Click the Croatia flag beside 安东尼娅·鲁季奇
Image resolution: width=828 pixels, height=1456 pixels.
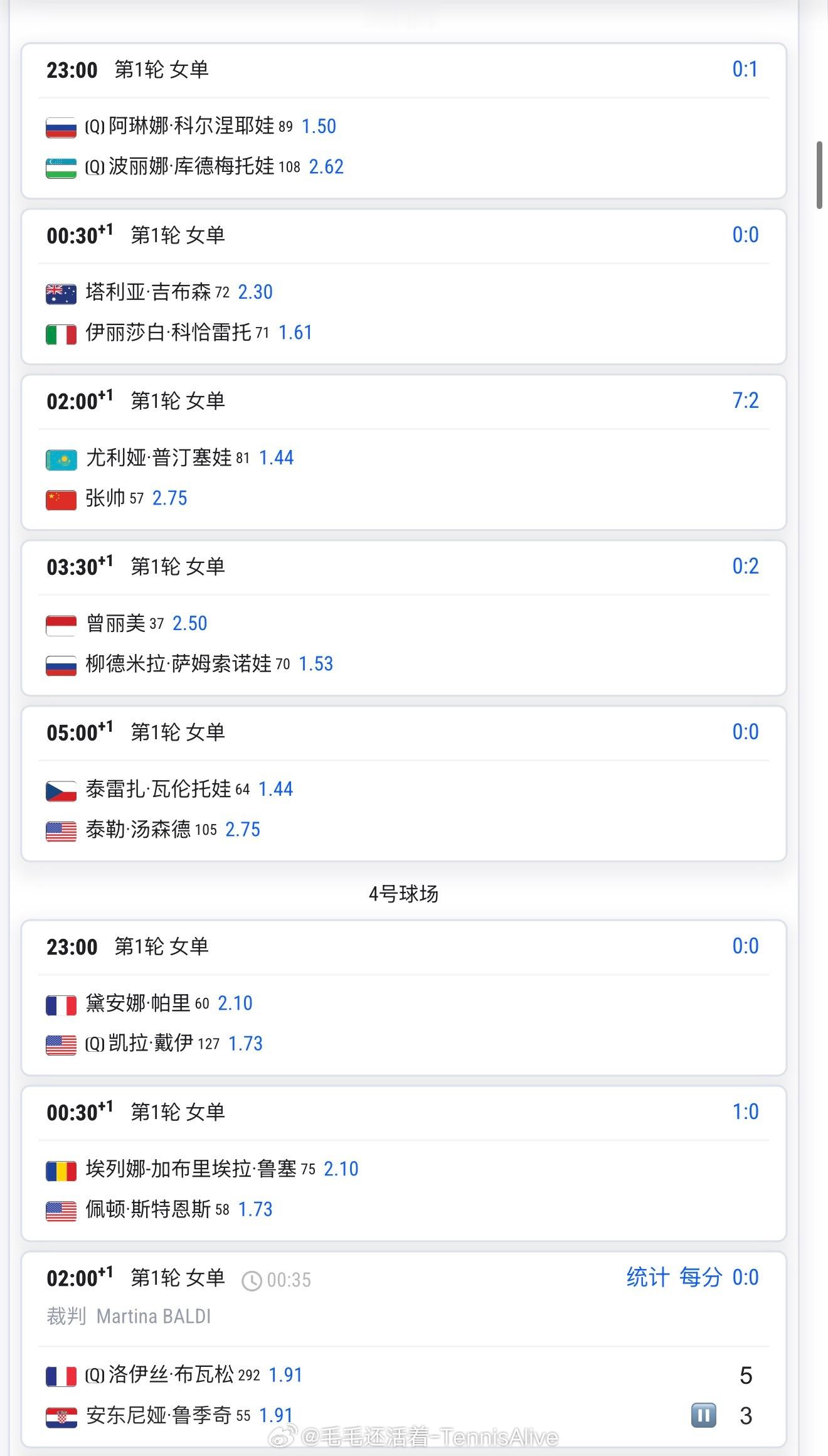61,1416
